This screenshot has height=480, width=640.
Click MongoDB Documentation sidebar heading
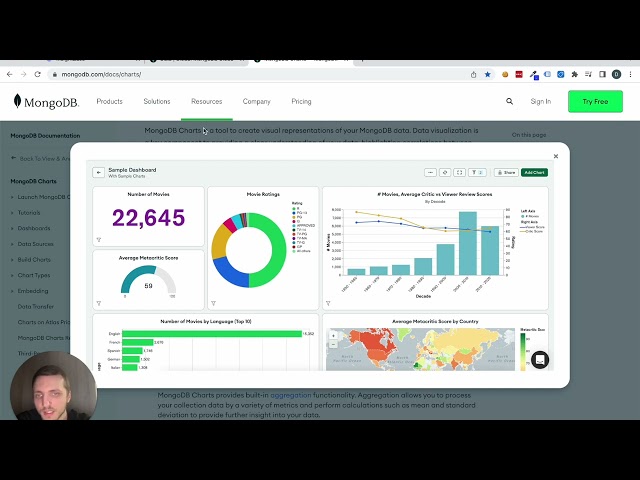pos(45,136)
